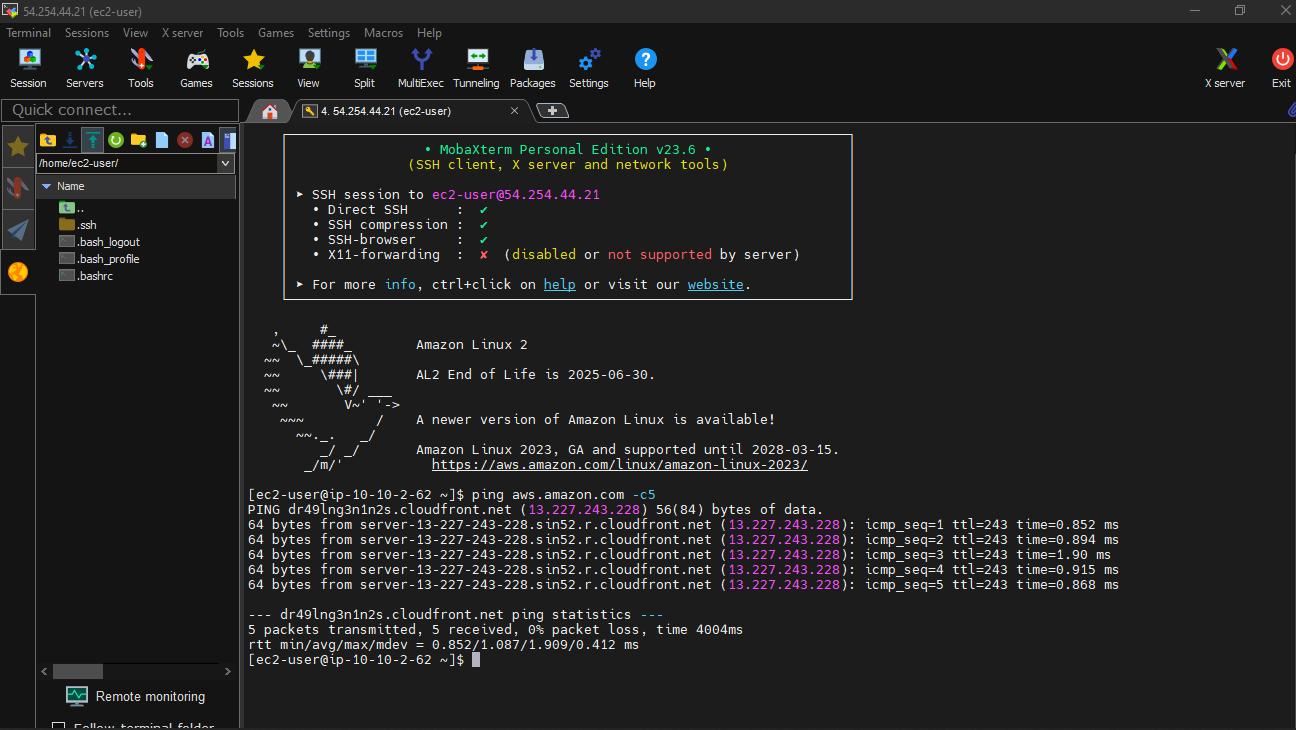Click the Remote monitoring label
The height and width of the screenshot is (730, 1296).
click(150, 696)
